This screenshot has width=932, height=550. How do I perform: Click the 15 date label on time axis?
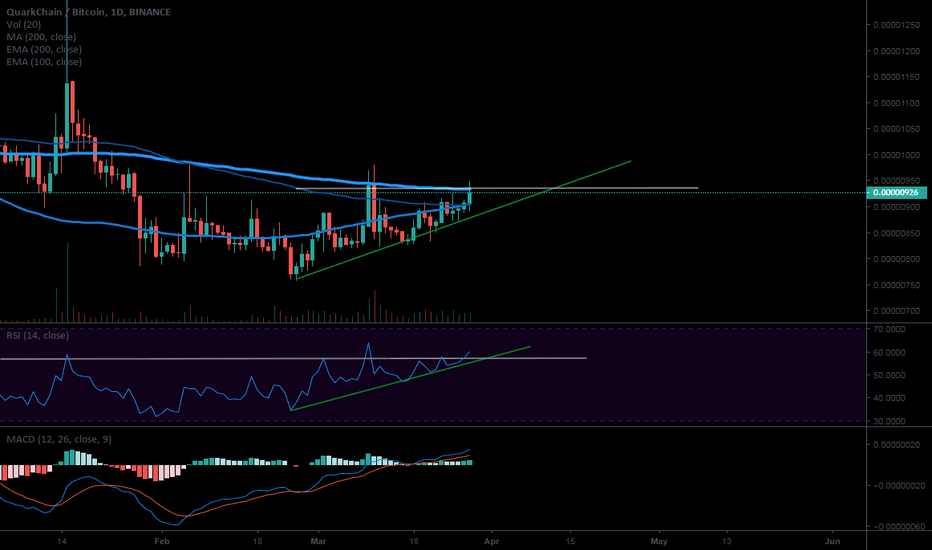click(x=570, y=542)
